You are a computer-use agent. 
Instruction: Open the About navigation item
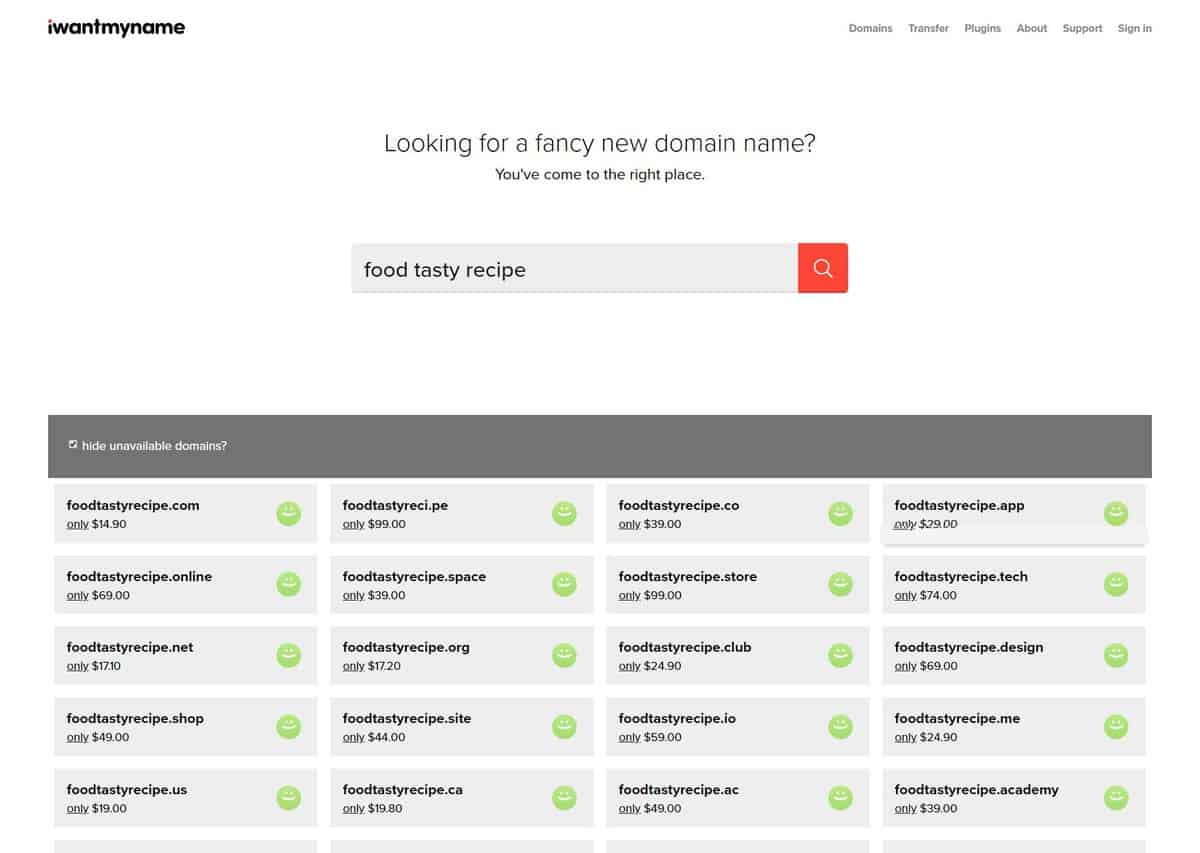tap(1031, 28)
